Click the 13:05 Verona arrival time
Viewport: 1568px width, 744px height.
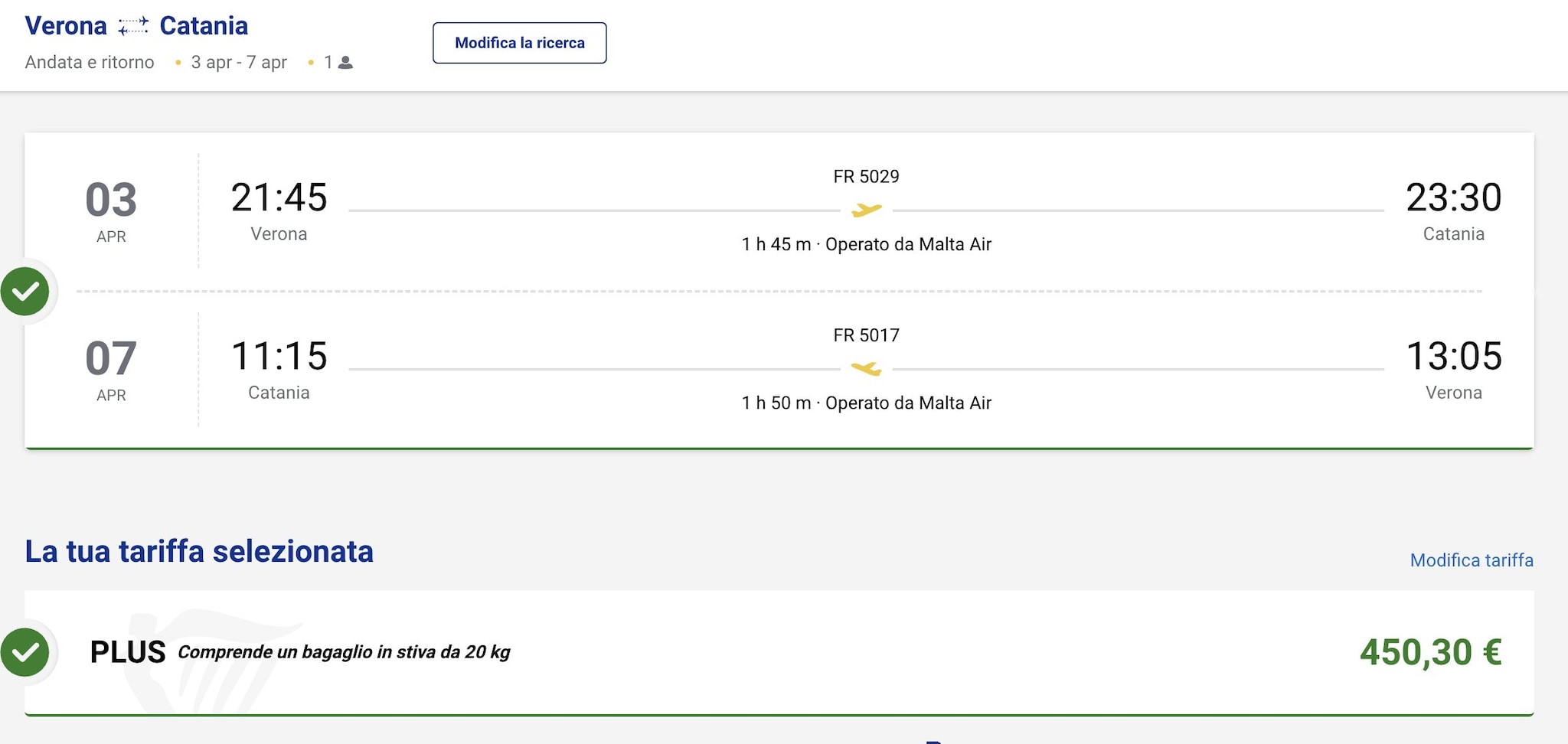(1453, 357)
